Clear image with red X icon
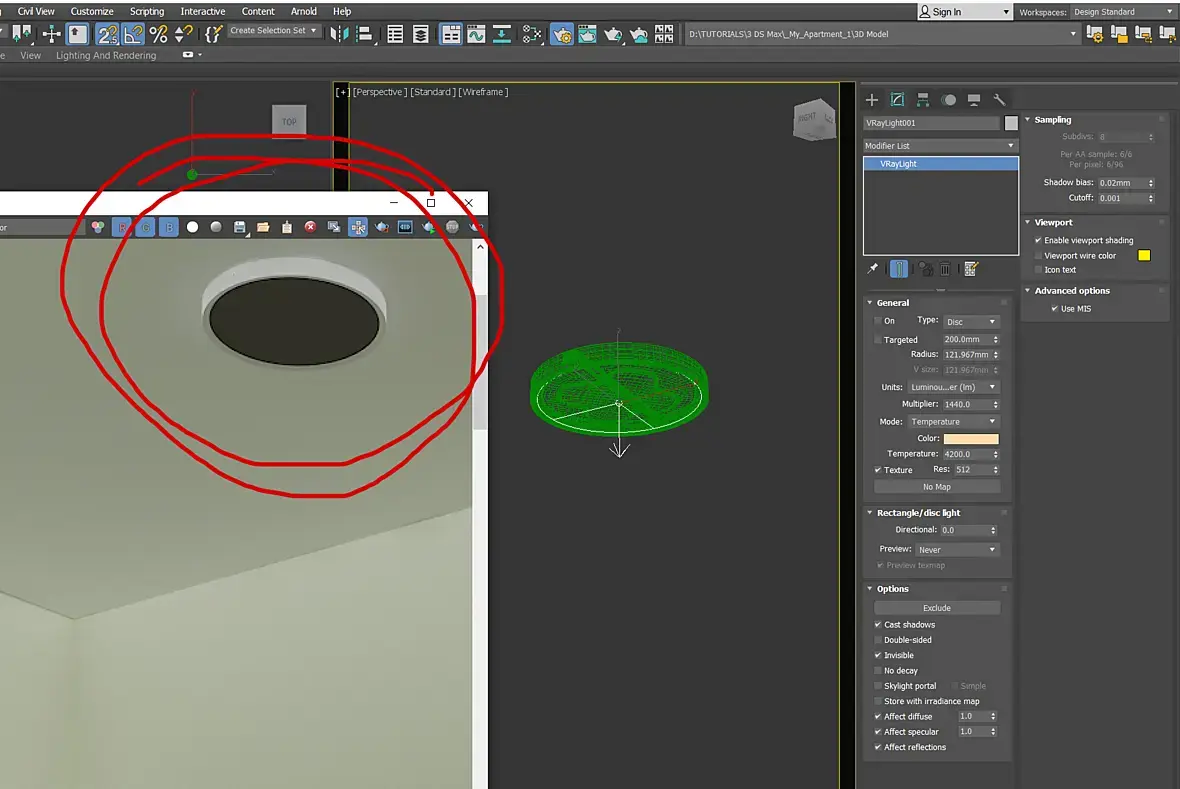Image resolution: width=1180 pixels, height=789 pixels. click(310, 227)
